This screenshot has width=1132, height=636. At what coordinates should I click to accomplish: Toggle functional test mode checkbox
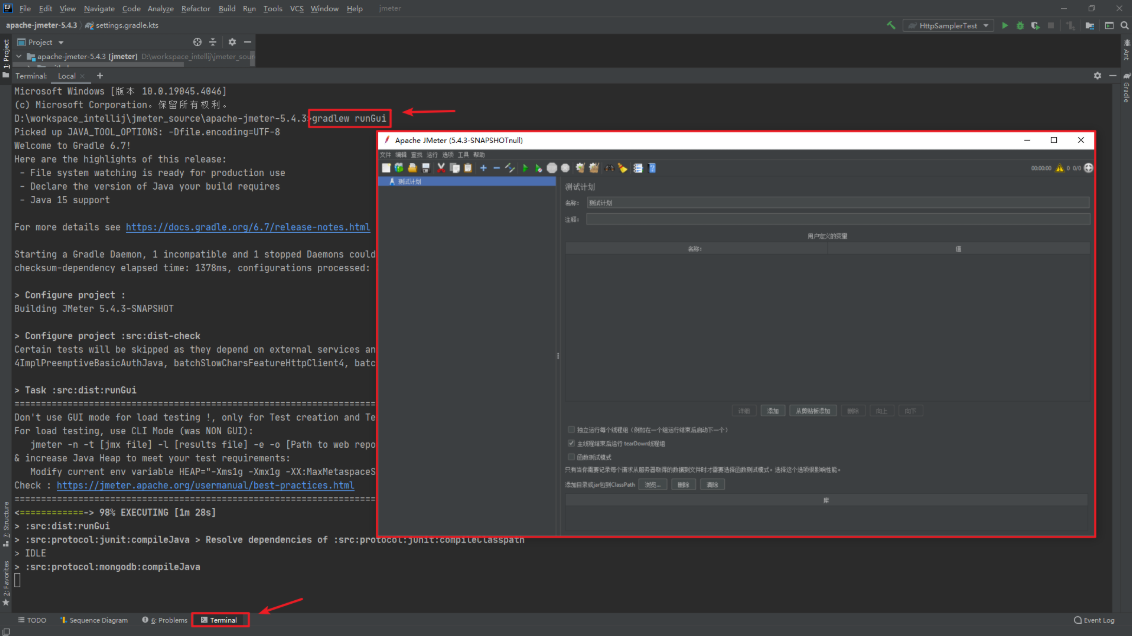click(571, 457)
